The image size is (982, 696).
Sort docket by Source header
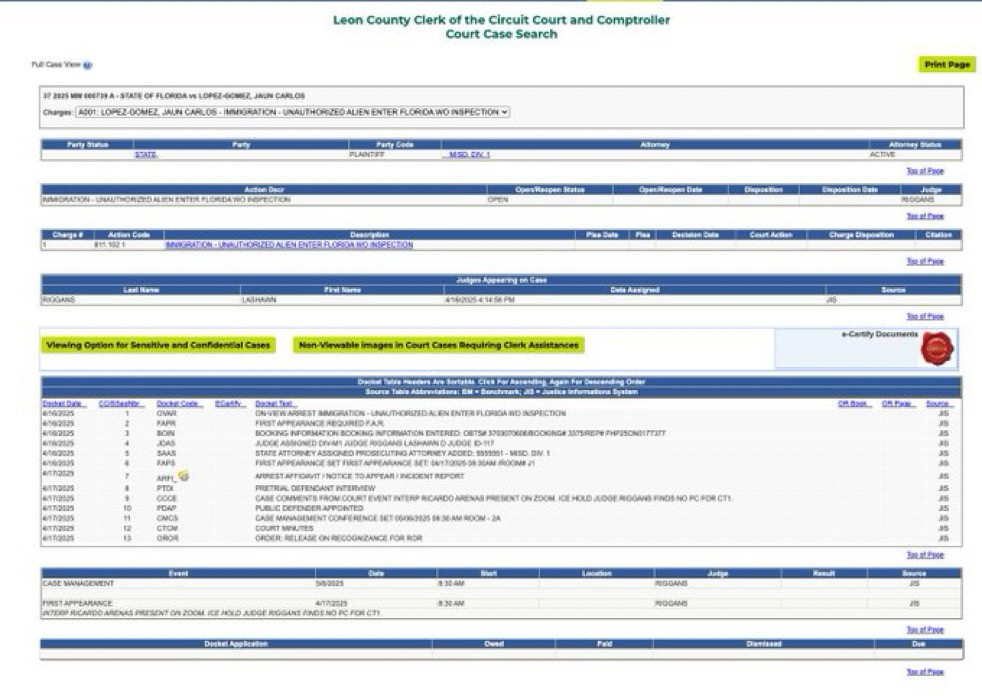click(939, 403)
